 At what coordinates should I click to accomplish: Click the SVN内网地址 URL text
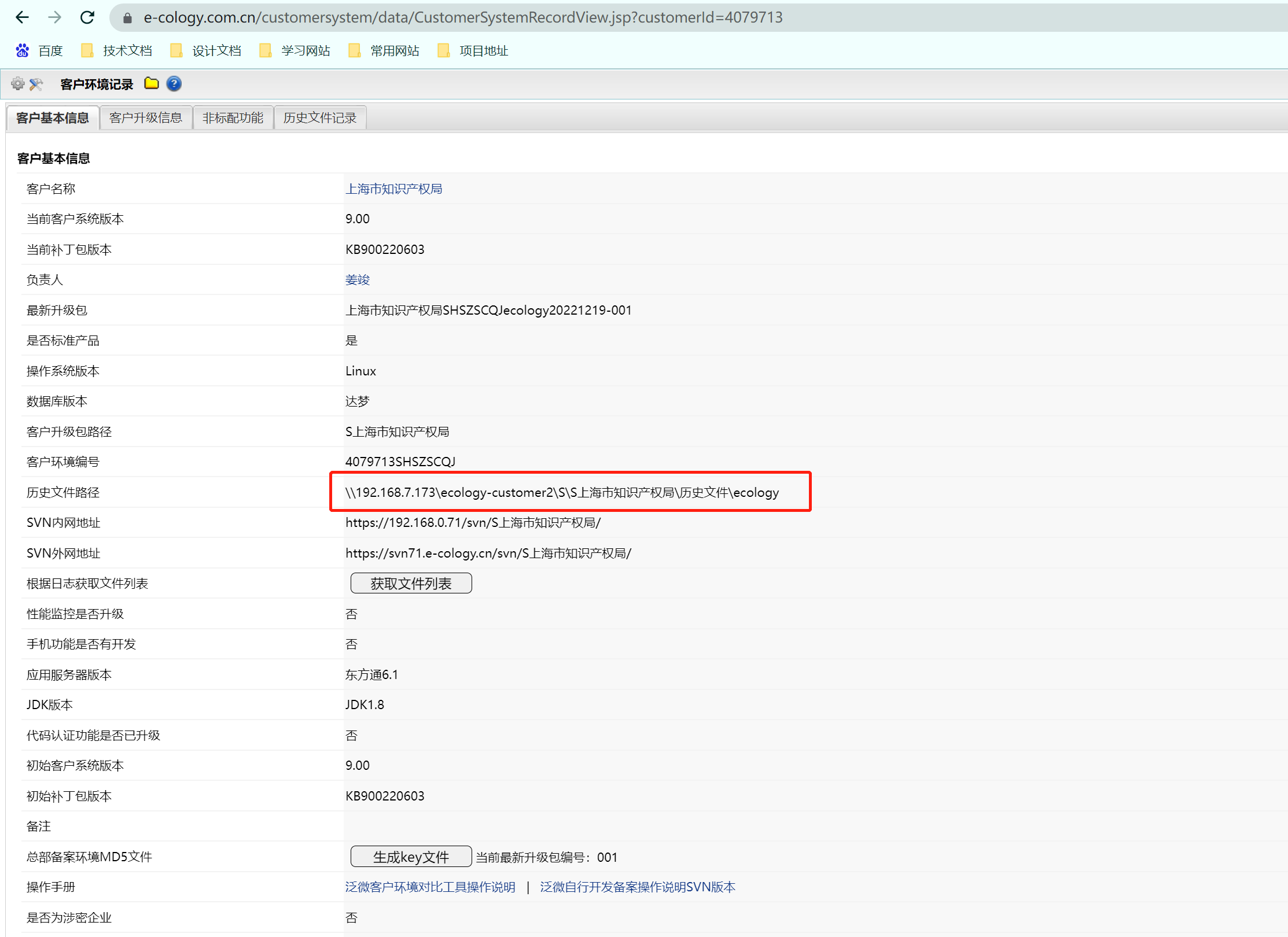click(473, 523)
